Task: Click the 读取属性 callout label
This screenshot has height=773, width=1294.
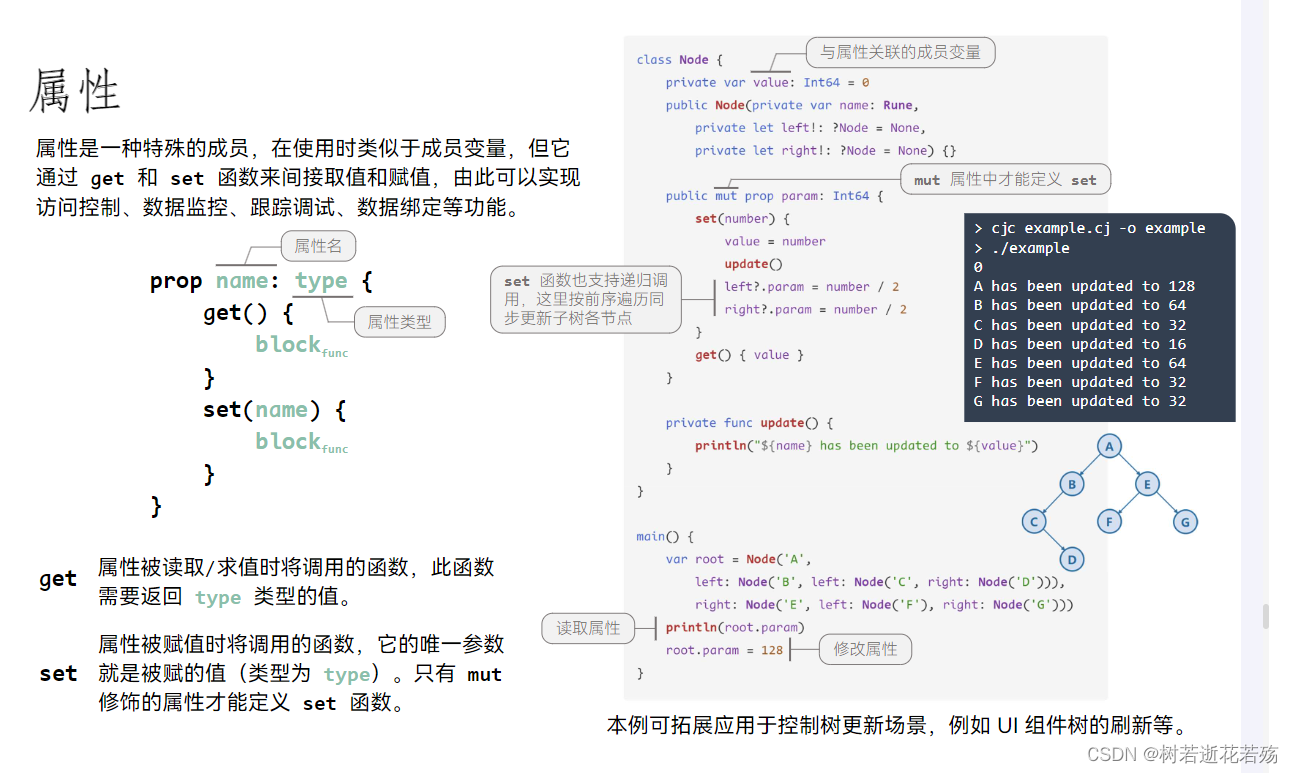Action: click(588, 628)
